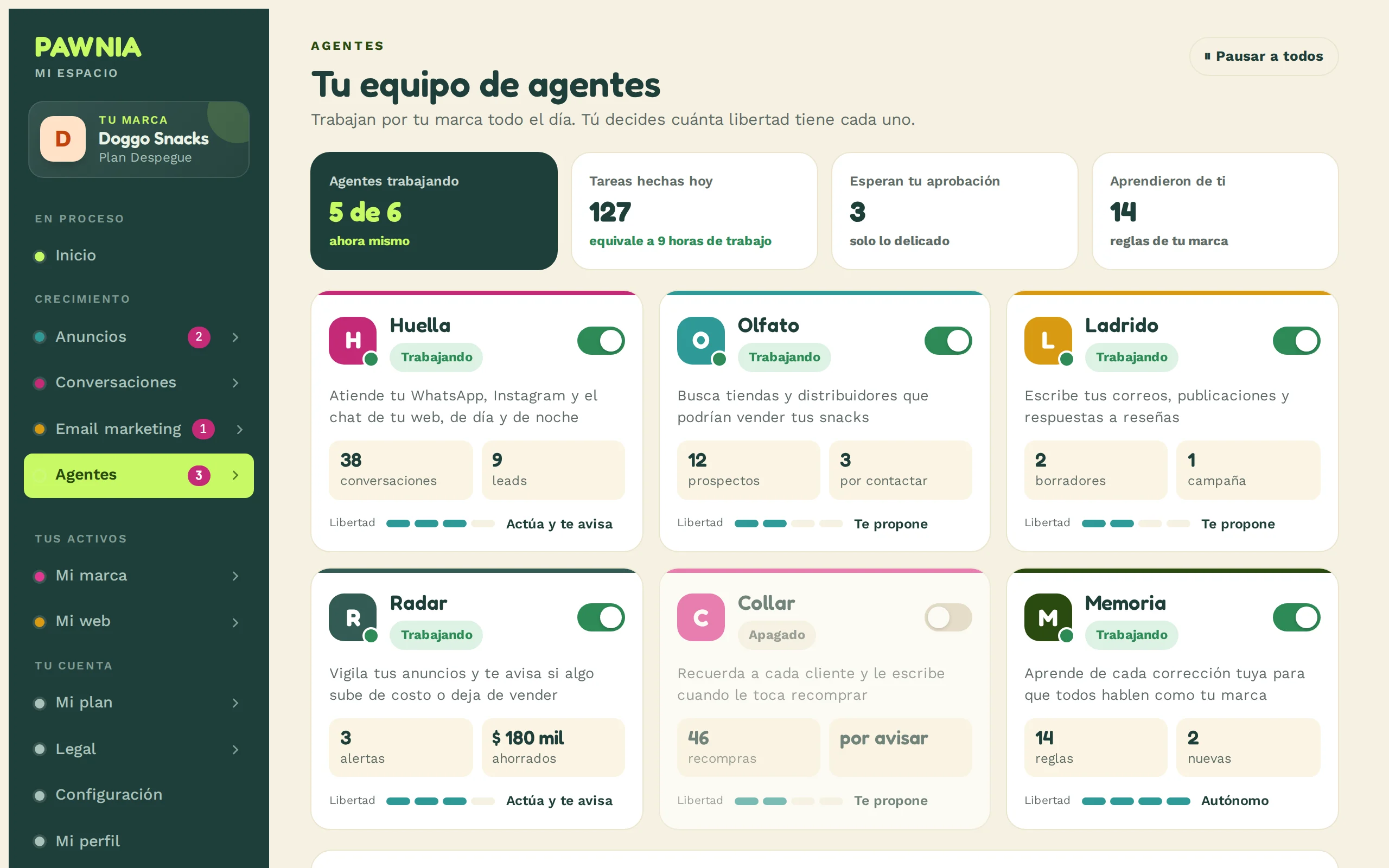Screen dimensions: 1389x868
Task: Click the Ladrido agent L avatar
Action: point(1048,341)
